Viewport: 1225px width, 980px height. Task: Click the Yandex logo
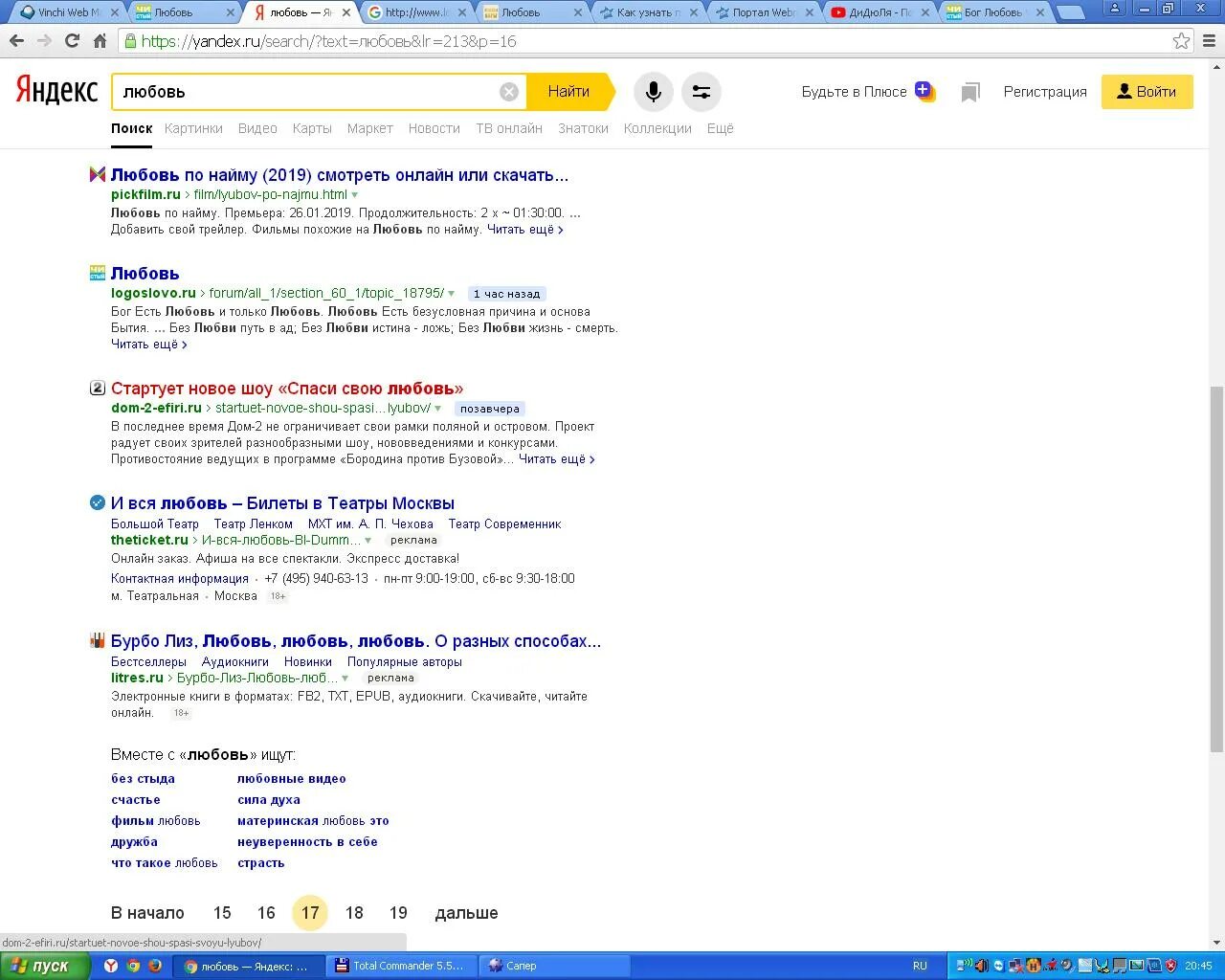click(x=57, y=91)
